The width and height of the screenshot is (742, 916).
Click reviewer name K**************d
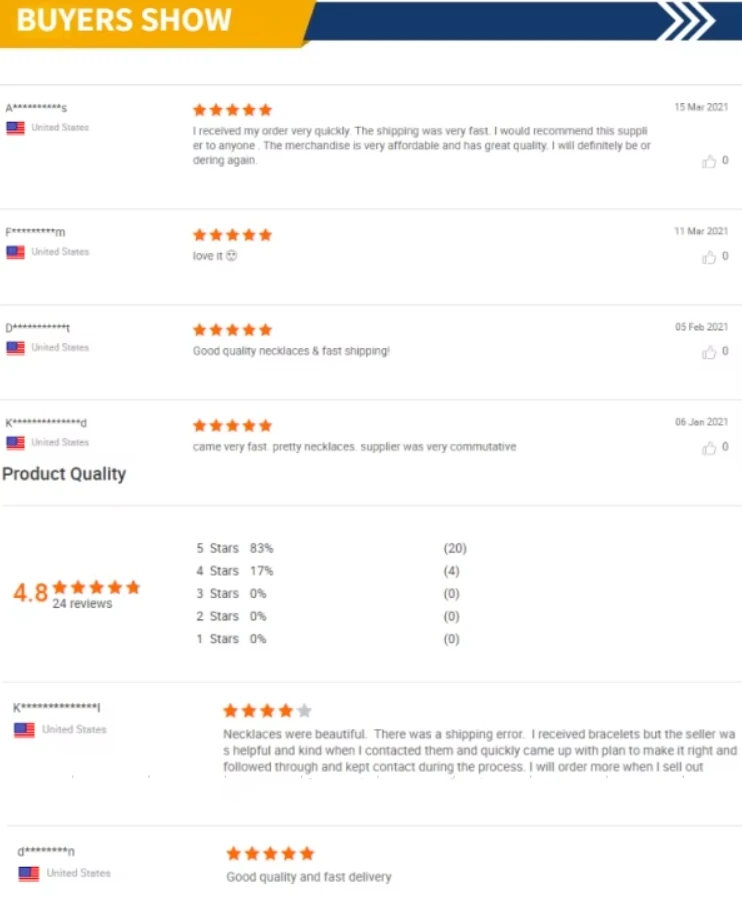point(47,423)
